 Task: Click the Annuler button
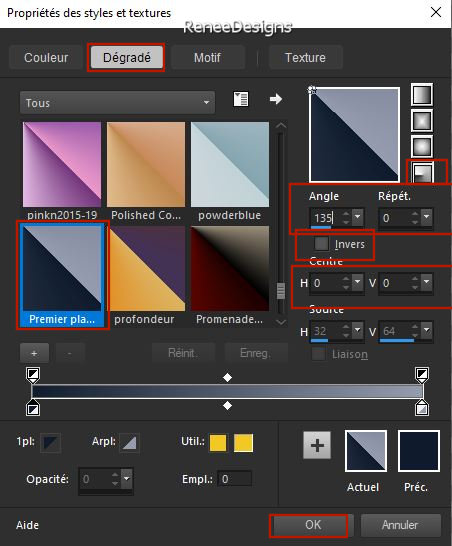[x=400, y=525]
